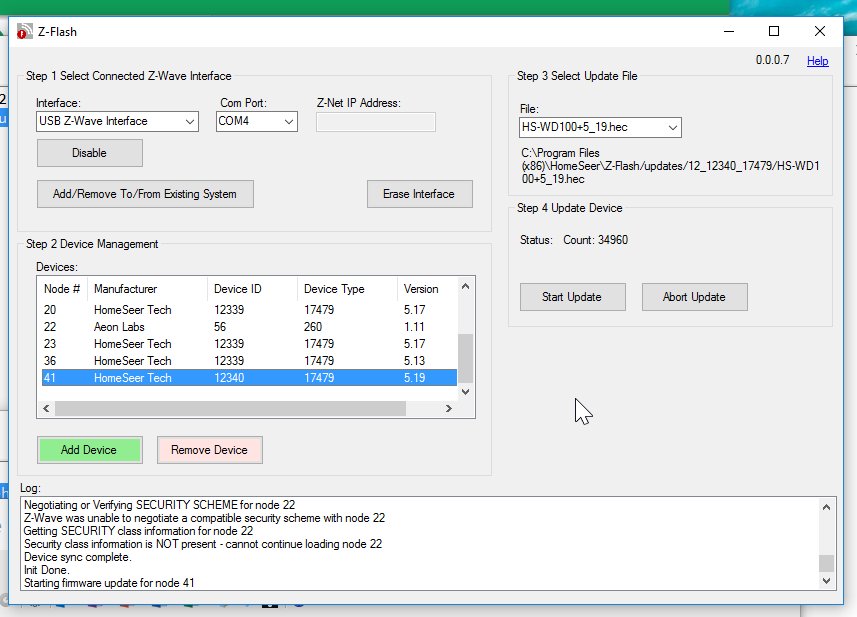Click log line 'Device sync complete.'

pyautogui.click(x=78, y=557)
